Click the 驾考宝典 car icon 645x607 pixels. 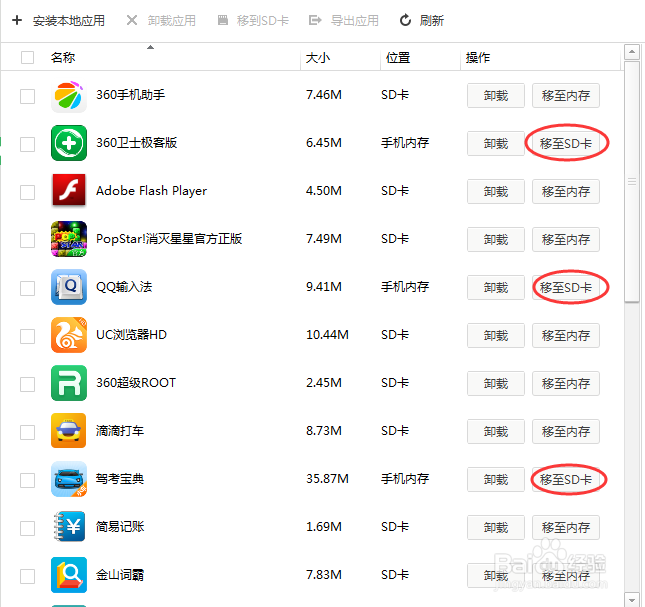tap(69, 479)
